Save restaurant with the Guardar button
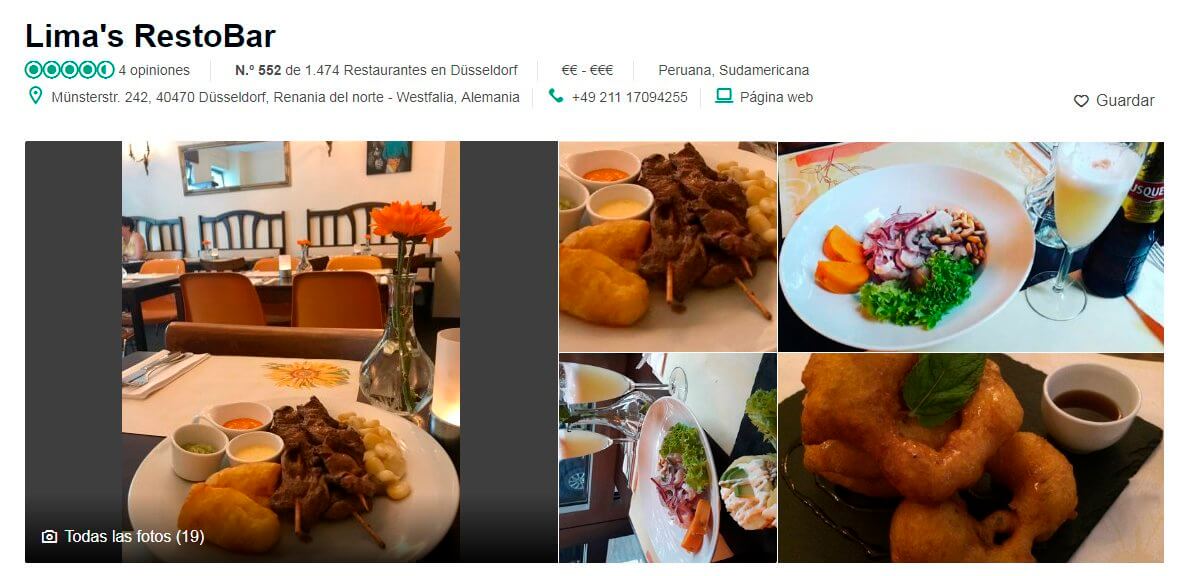 [1114, 101]
